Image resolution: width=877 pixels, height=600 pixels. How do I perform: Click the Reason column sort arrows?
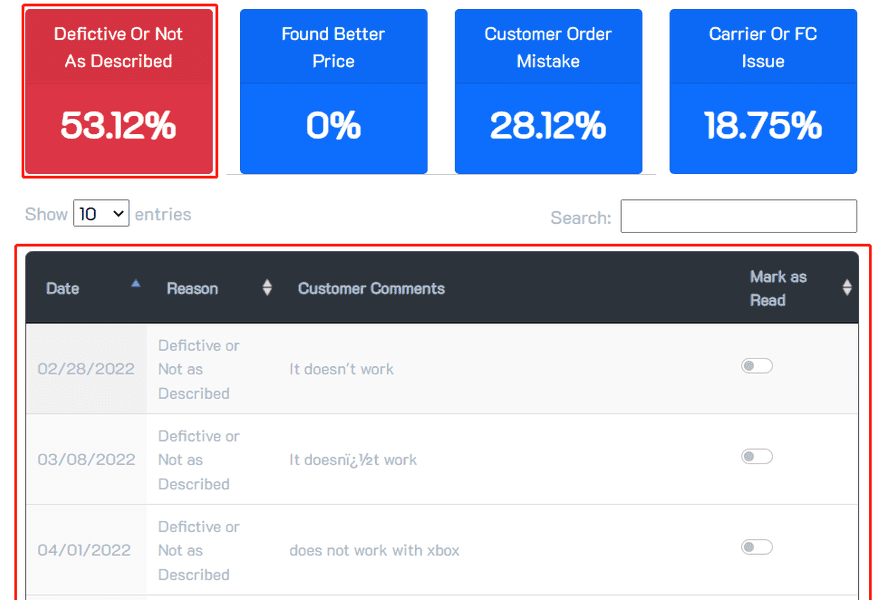[267, 288]
